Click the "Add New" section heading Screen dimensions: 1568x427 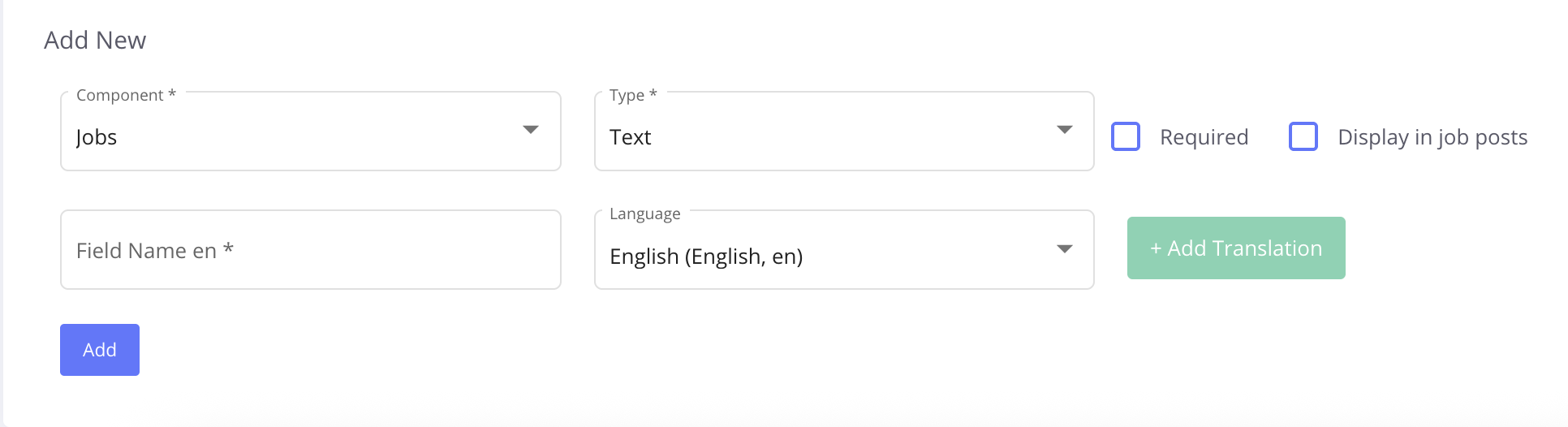[x=95, y=41]
